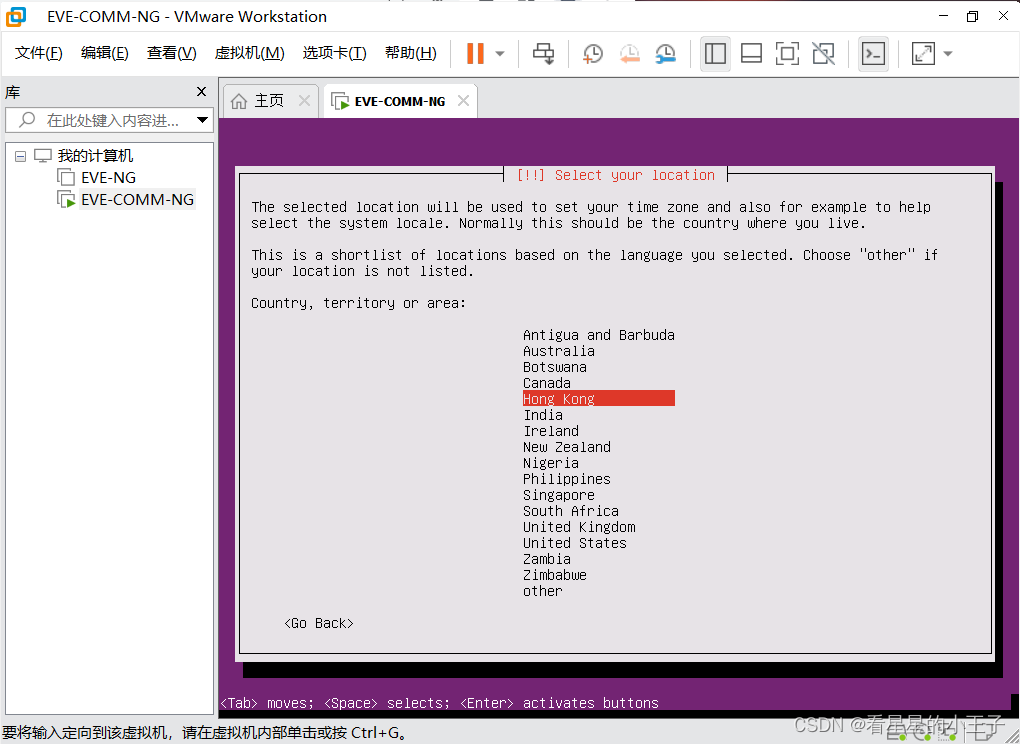Select Botswana in the location list
Image resolution: width=1020 pixels, height=744 pixels.
click(x=555, y=367)
